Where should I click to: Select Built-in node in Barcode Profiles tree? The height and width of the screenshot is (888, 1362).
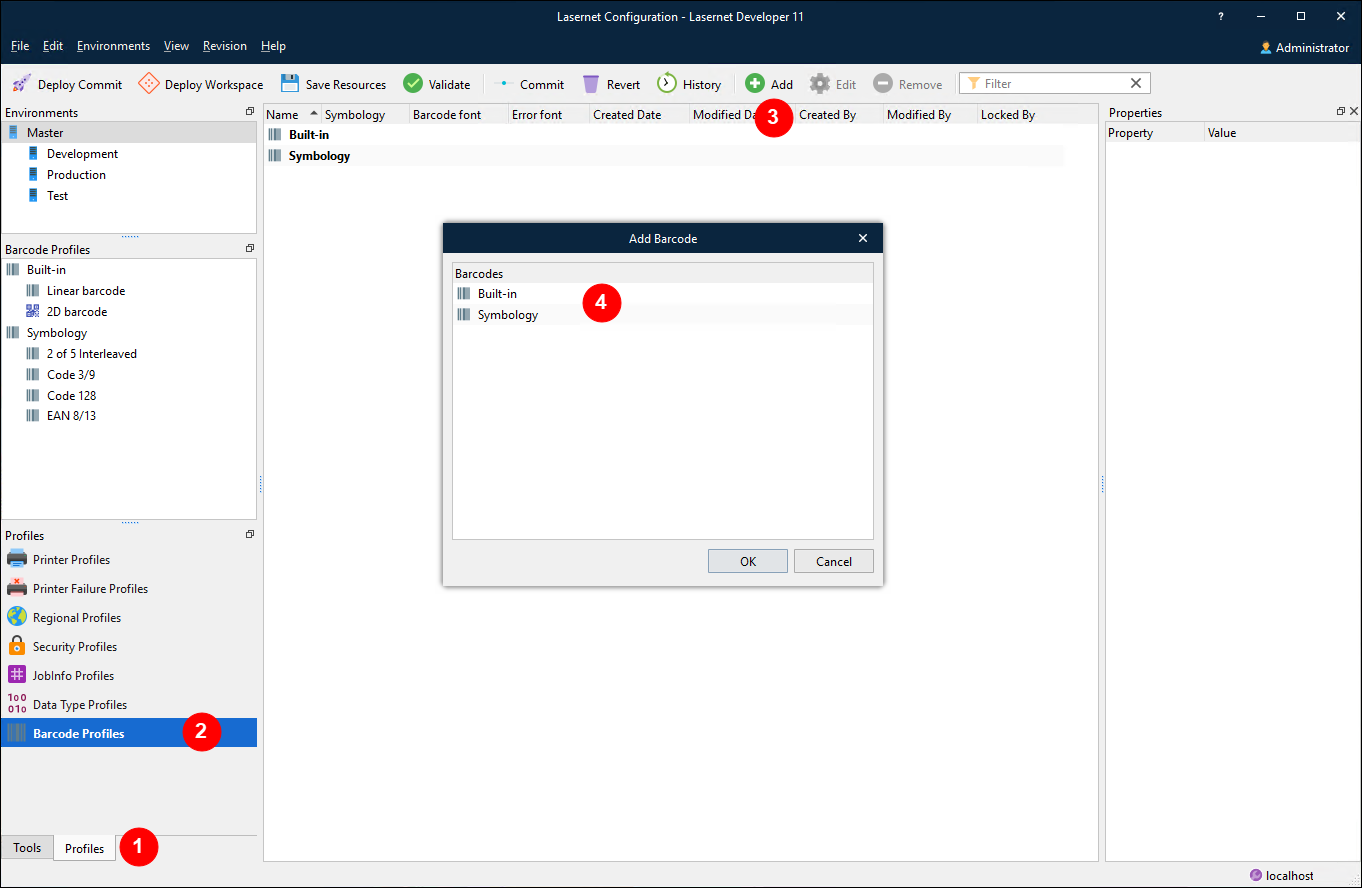(x=46, y=269)
